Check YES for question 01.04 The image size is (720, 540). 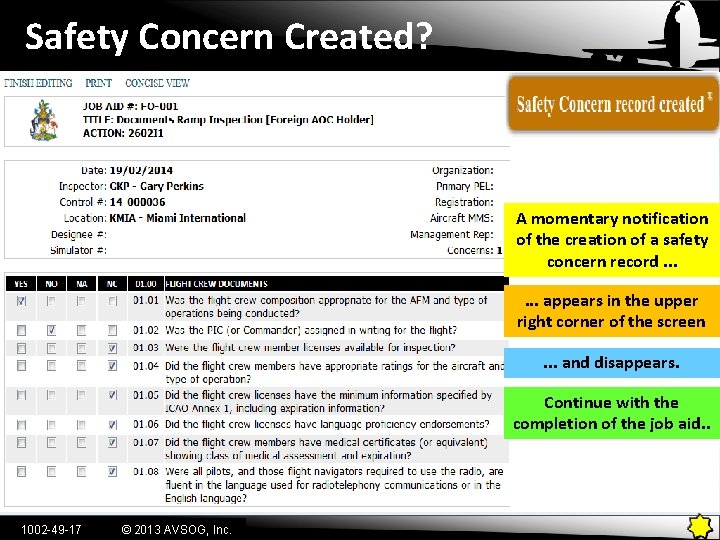click(x=21, y=366)
